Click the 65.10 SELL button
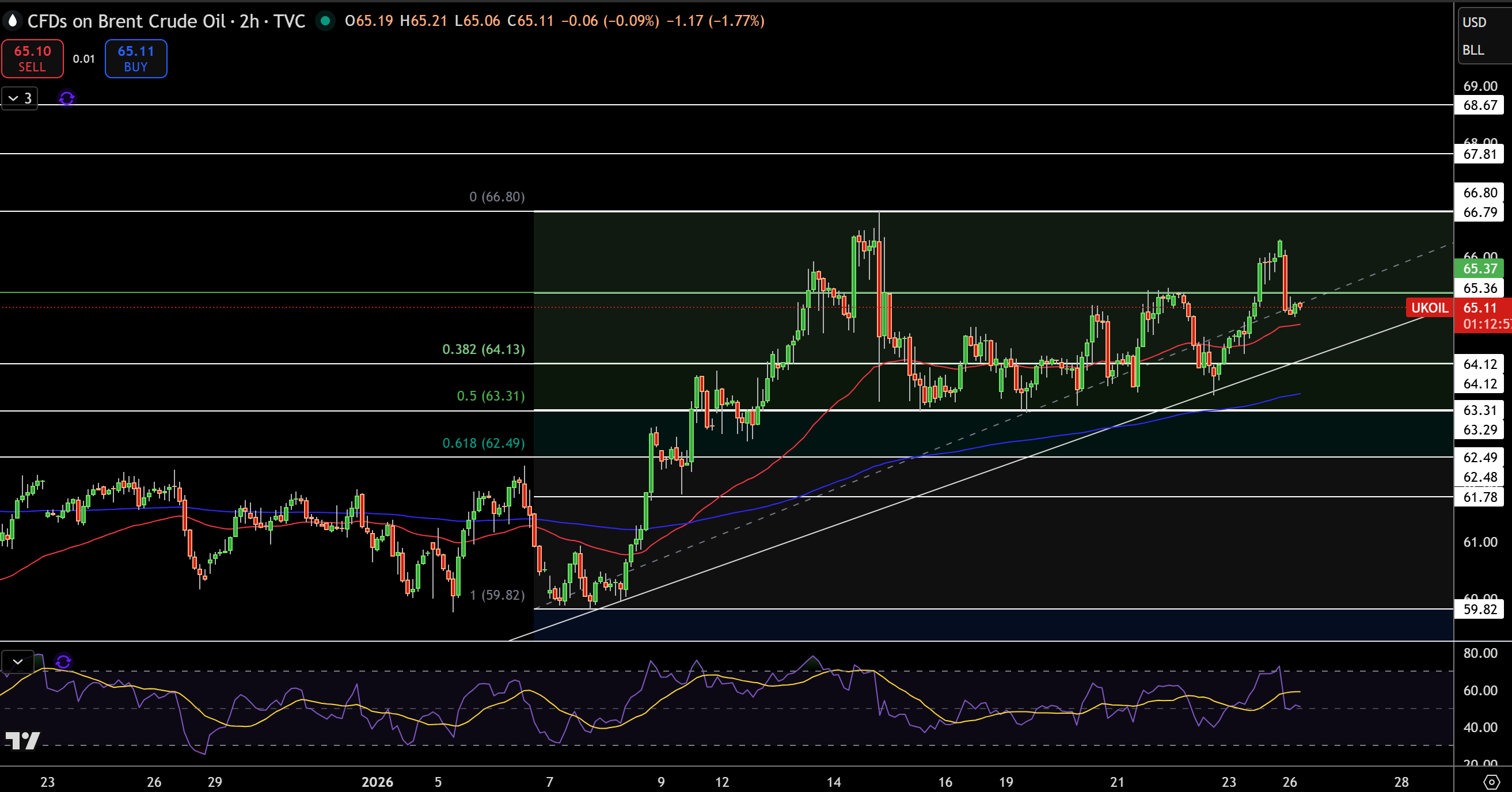This screenshot has width=1512, height=792. (x=32, y=59)
